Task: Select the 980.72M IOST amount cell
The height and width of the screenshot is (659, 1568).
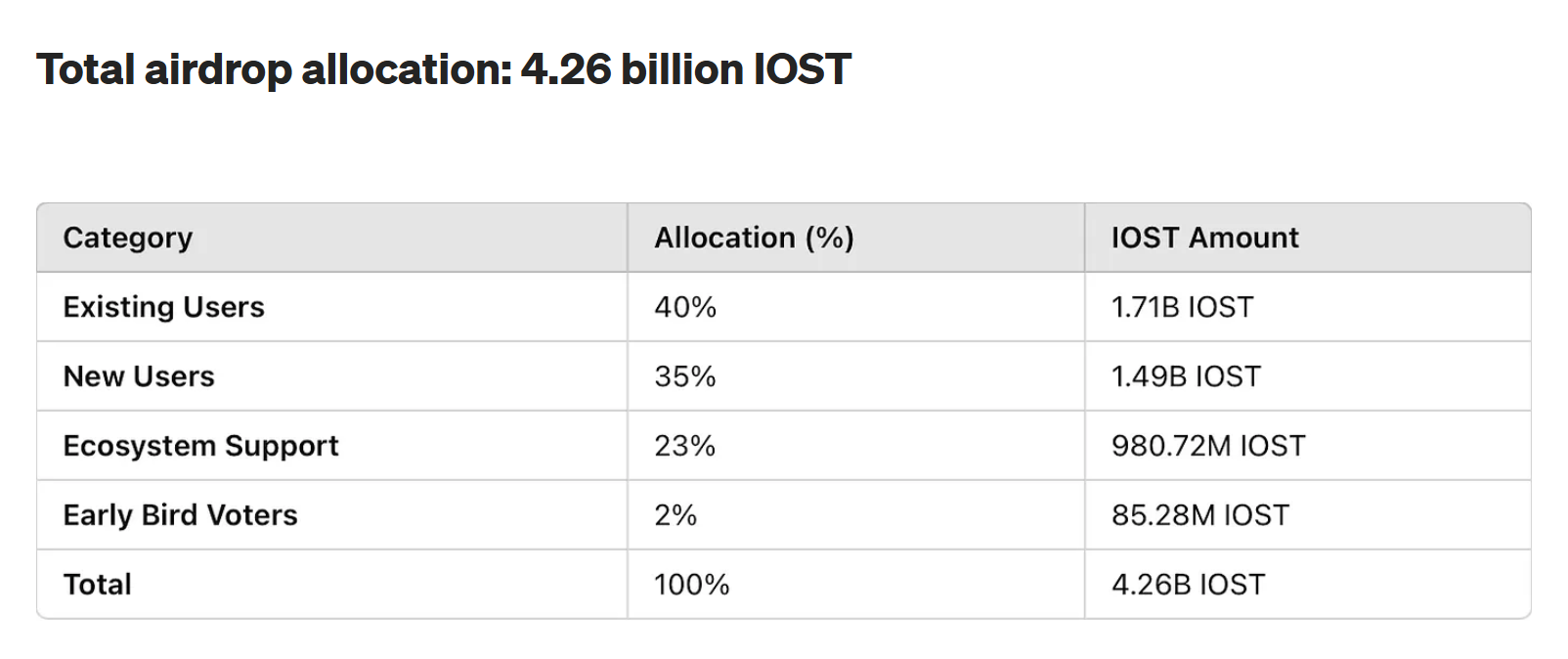Action: point(1207,446)
